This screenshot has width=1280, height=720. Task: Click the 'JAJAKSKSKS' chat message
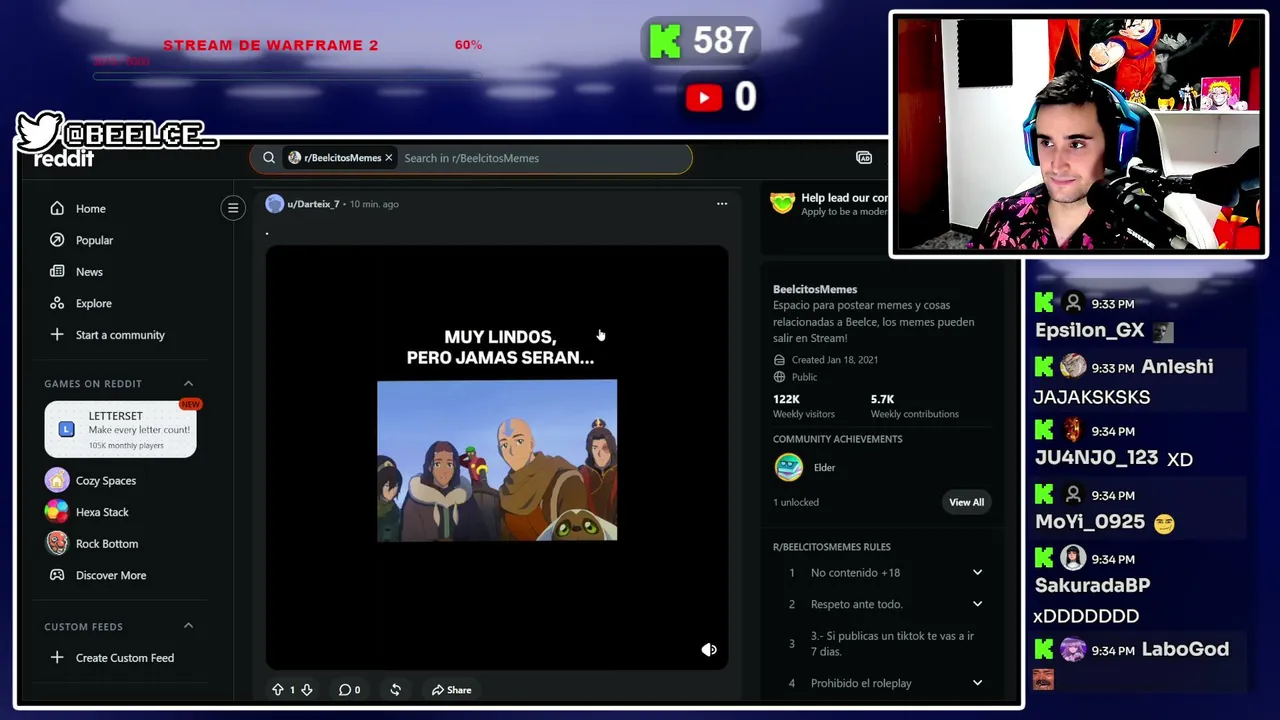click(1091, 397)
